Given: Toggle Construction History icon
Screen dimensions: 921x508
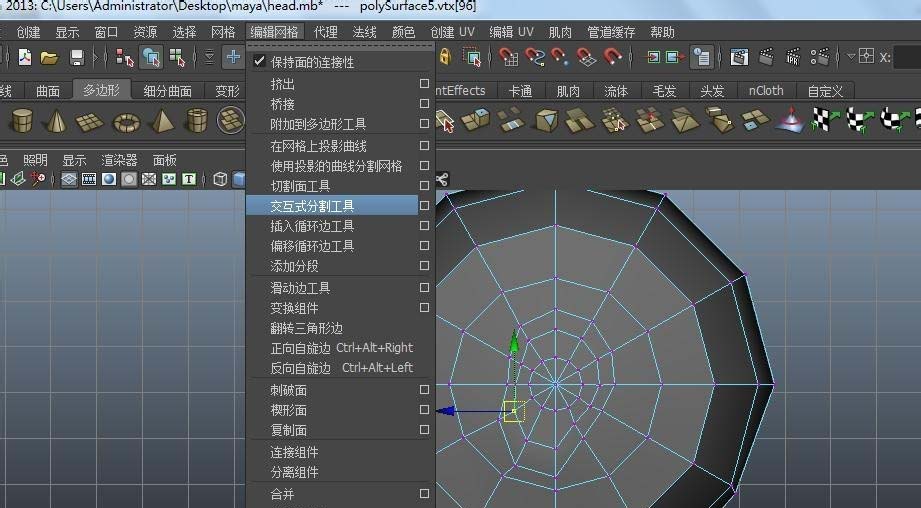Looking at the screenshot, I should [700, 56].
